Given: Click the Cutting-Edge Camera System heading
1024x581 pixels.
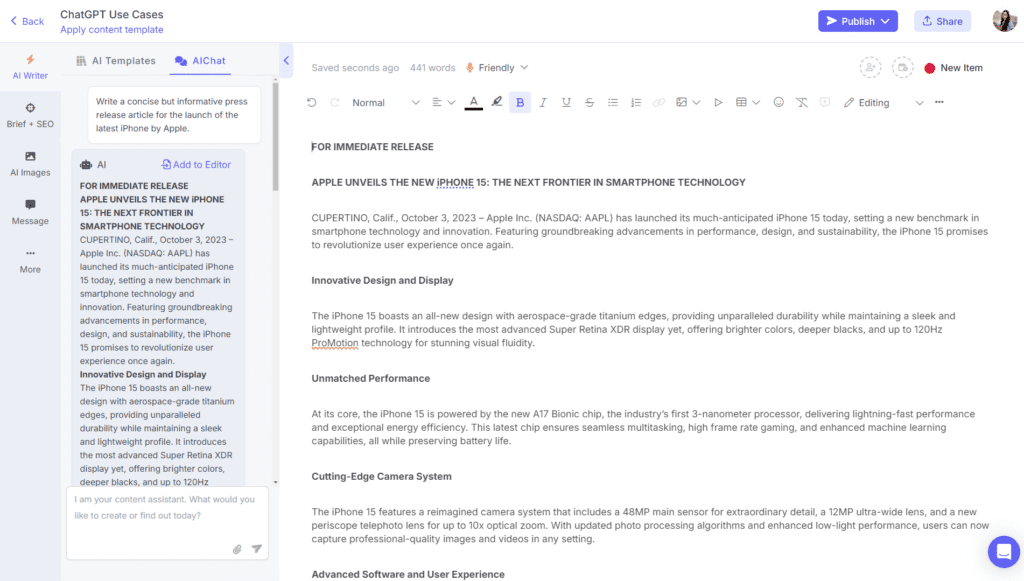Looking at the screenshot, I should (x=381, y=476).
